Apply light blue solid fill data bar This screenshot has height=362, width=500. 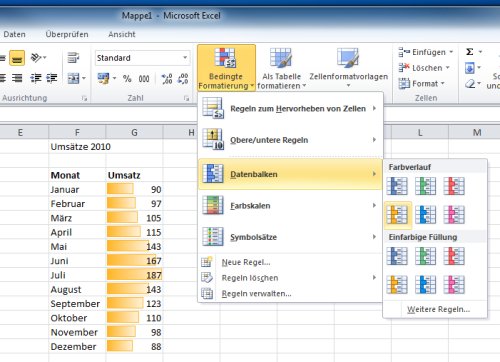click(x=425, y=285)
